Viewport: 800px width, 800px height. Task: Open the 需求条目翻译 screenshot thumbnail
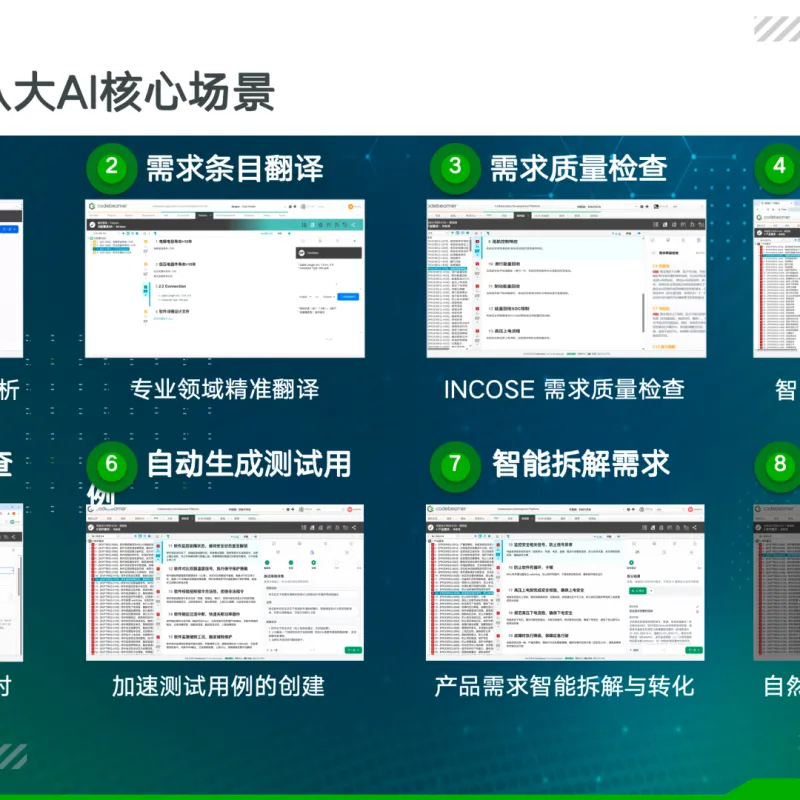tap(224, 278)
